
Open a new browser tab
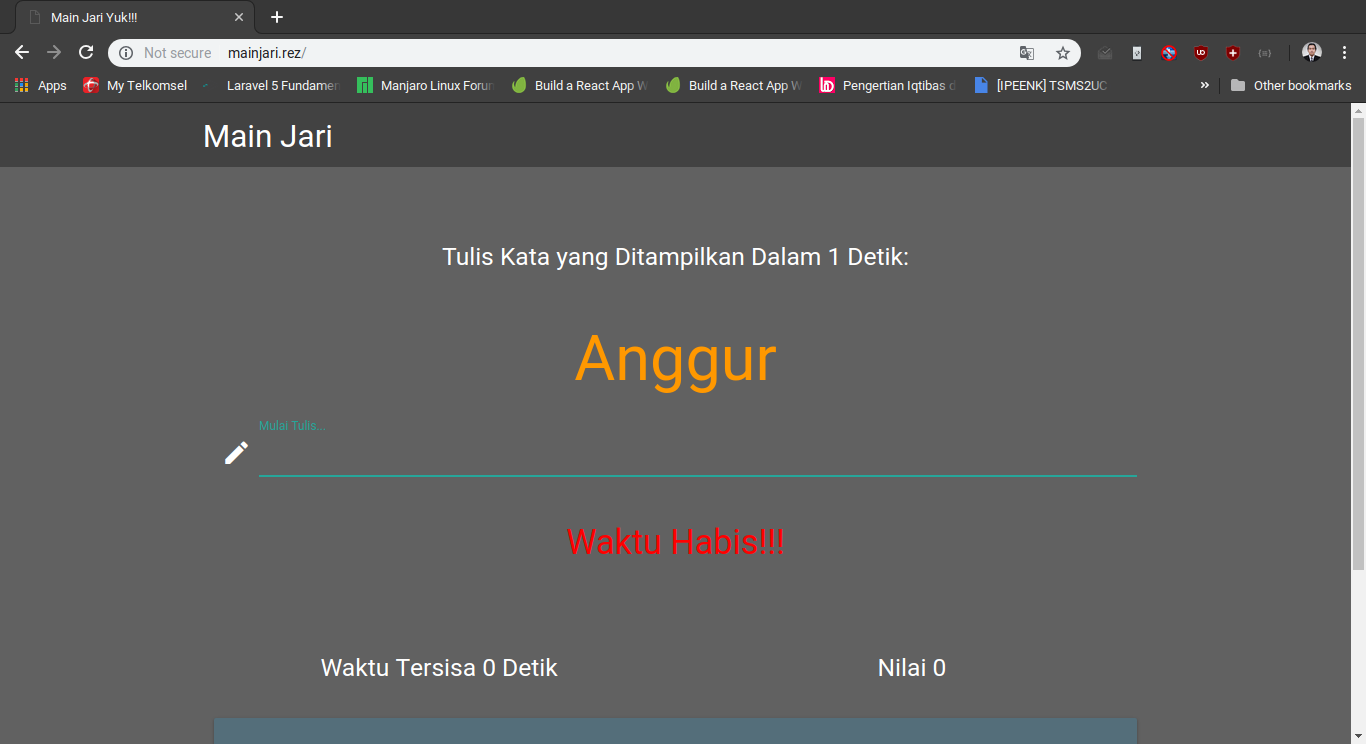coord(277,17)
